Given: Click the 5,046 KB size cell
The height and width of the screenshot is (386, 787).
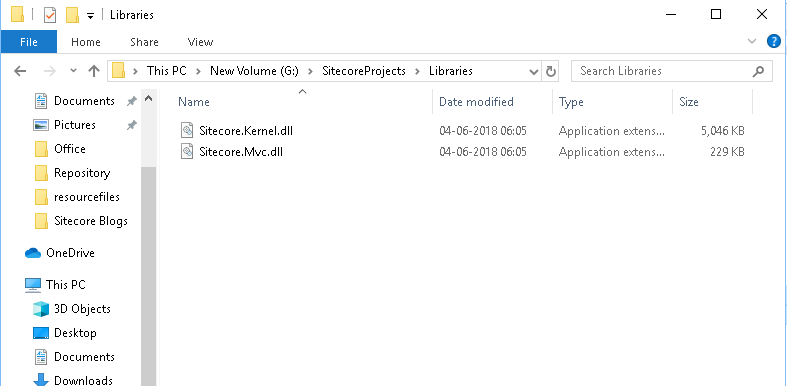Looking at the screenshot, I should click(722, 131).
